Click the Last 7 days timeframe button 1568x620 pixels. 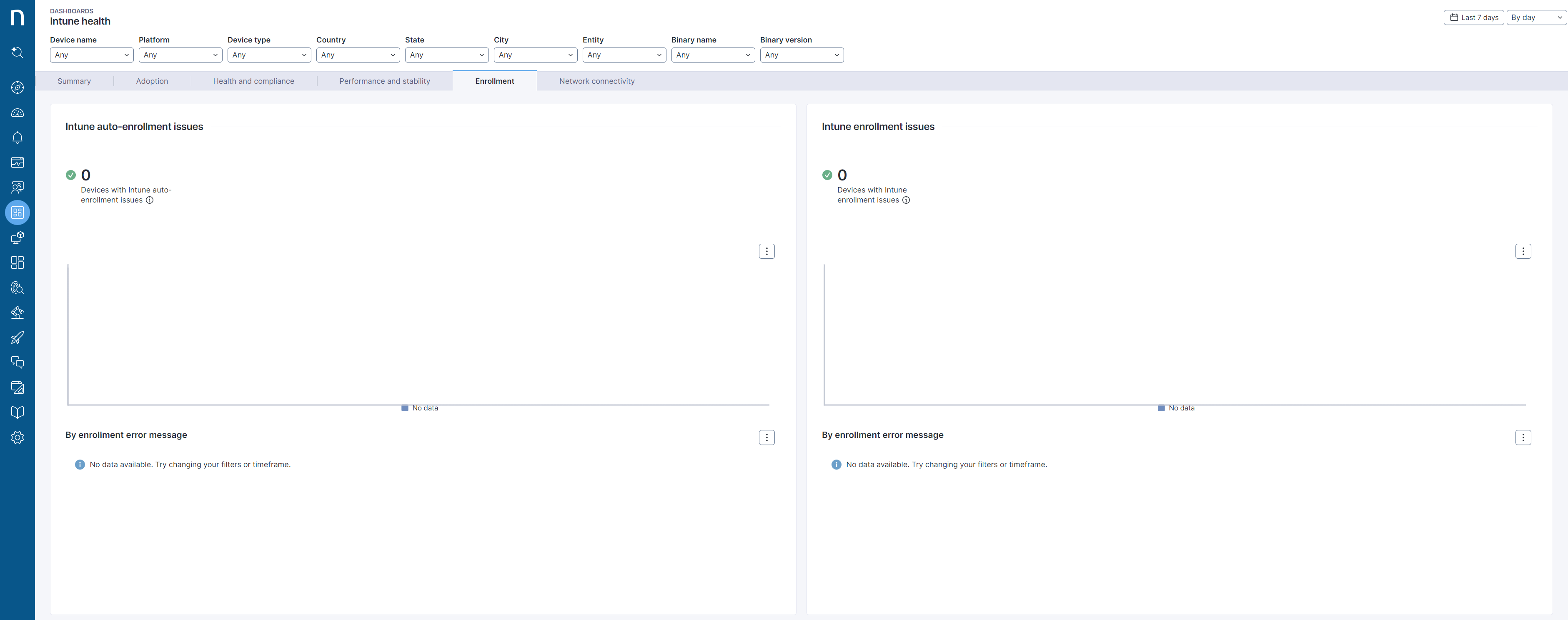pos(1473,17)
